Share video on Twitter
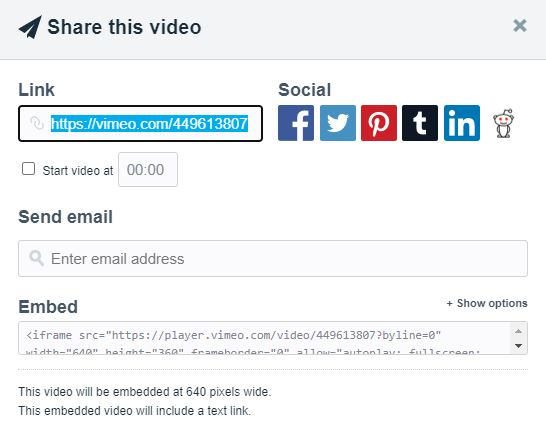 [338, 123]
